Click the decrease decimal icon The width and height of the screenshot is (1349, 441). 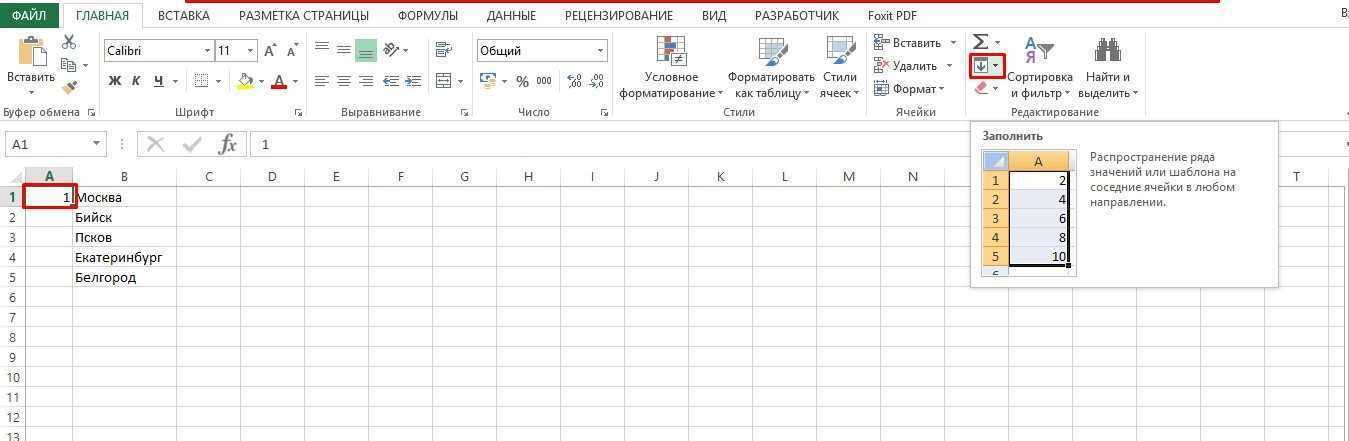coord(597,81)
